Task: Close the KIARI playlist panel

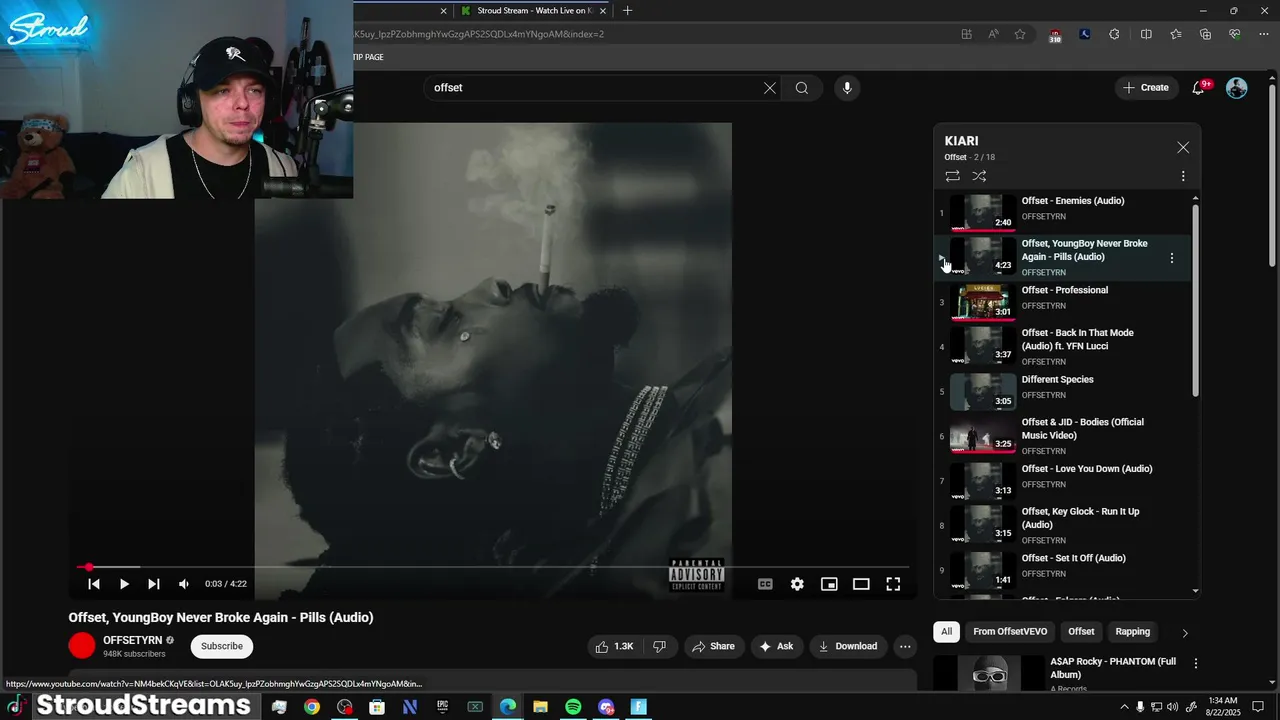Action: point(1183,147)
